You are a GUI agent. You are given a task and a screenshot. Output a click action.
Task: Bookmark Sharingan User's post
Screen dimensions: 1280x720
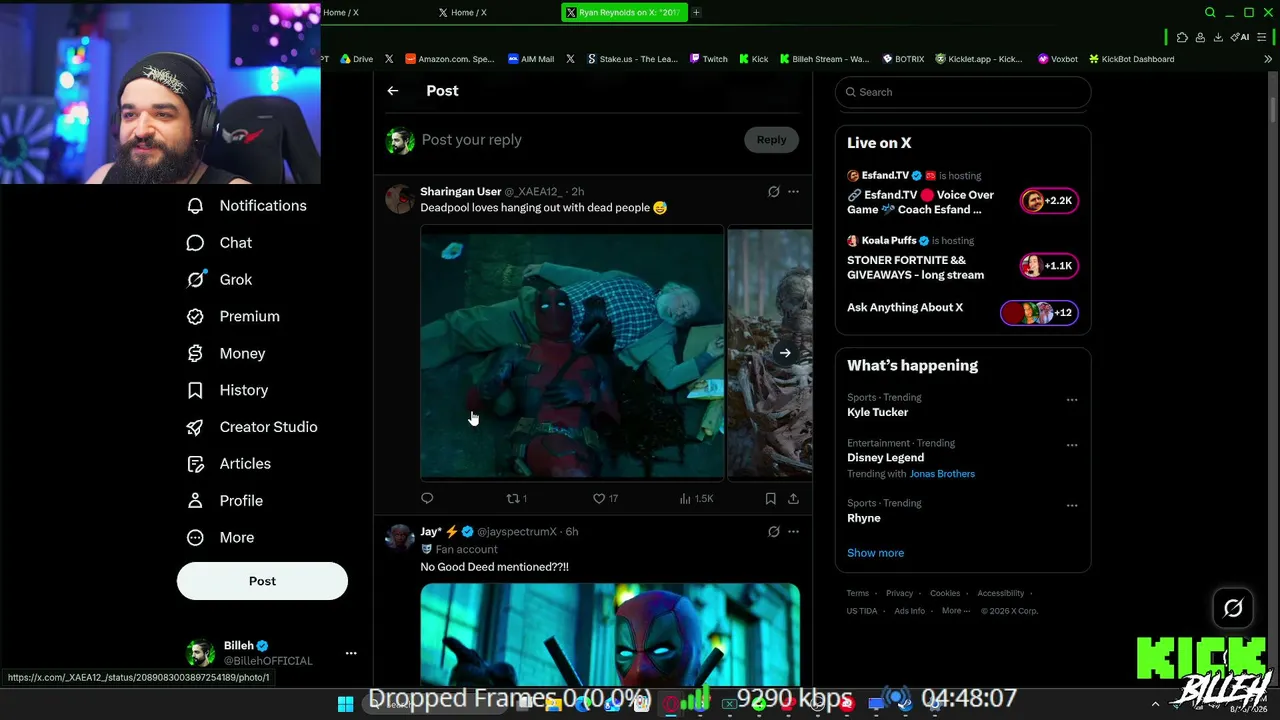pyautogui.click(x=770, y=498)
